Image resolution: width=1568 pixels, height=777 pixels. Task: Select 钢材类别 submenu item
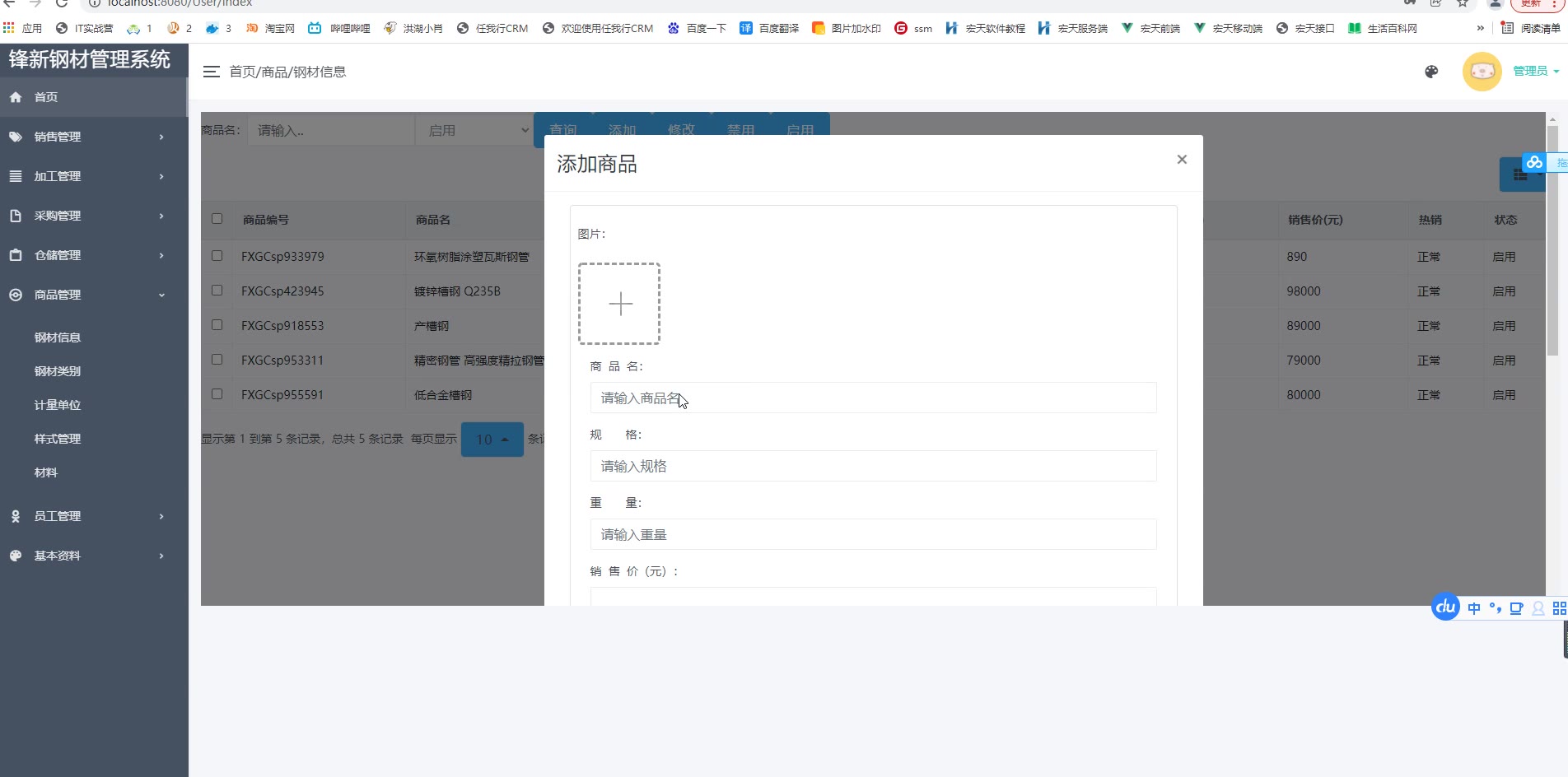click(x=58, y=371)
